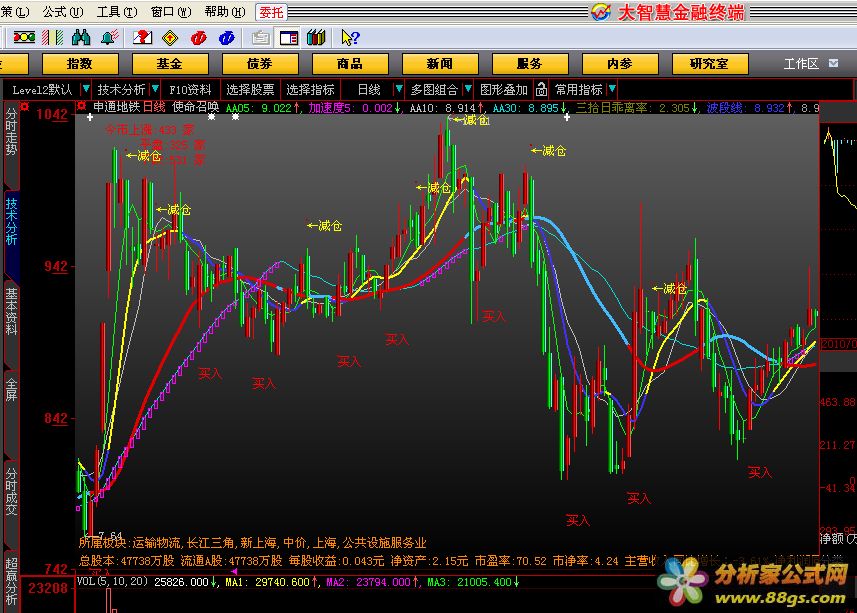Click the lock icon beside 图形叠加
The height and width of the screenshot is (613, 857).
point(541,89)
